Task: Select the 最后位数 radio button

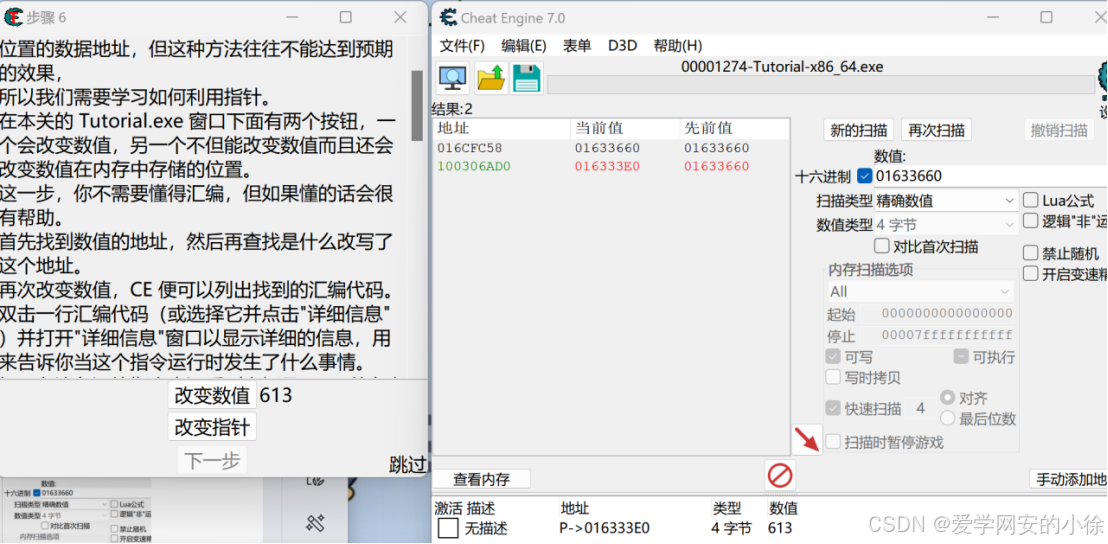Action: point(947,418)
